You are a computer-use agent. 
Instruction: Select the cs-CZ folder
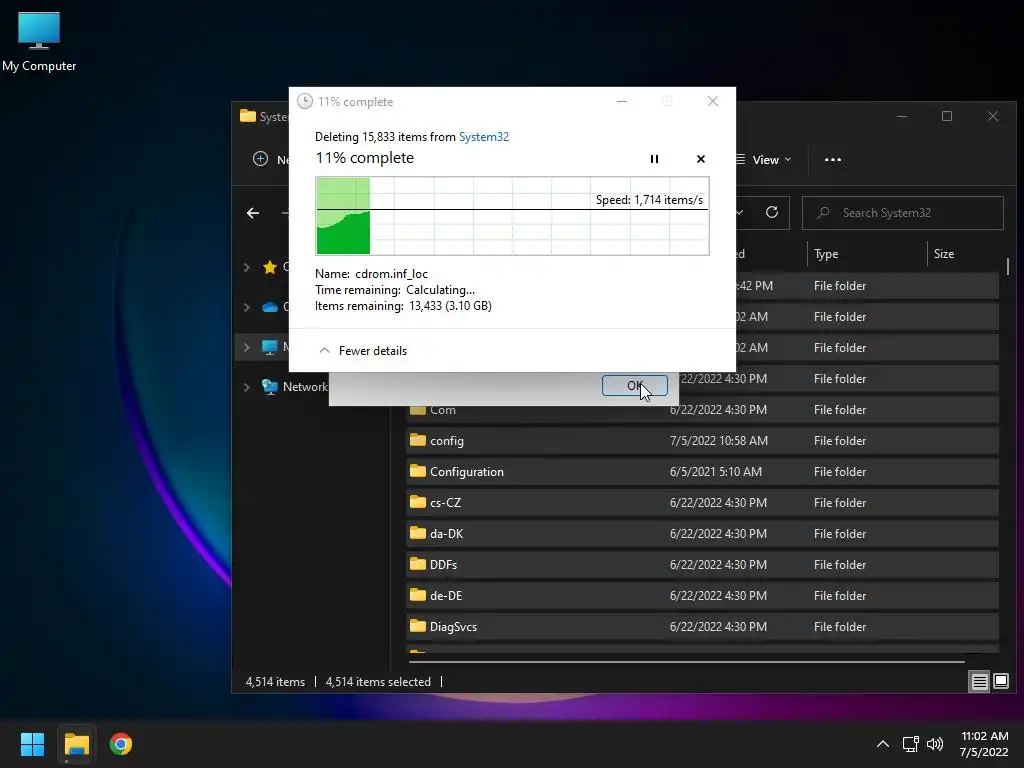pos(702,503)
